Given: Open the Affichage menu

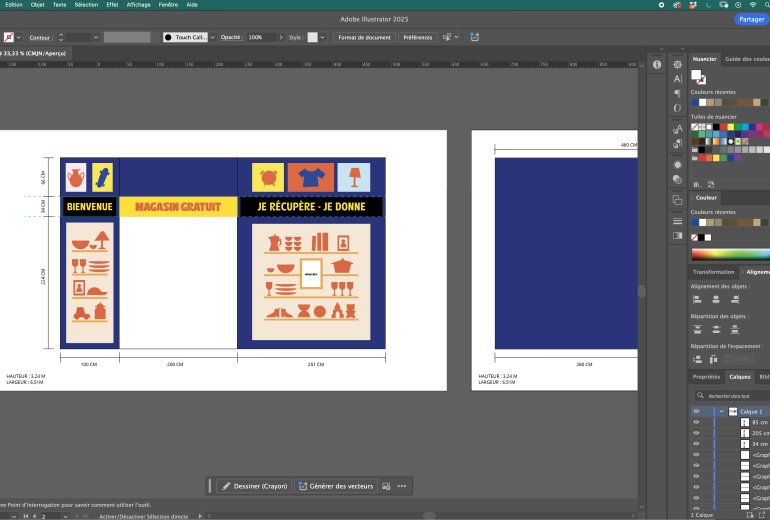Looking at the screenshot, I should tap(138, 4).
